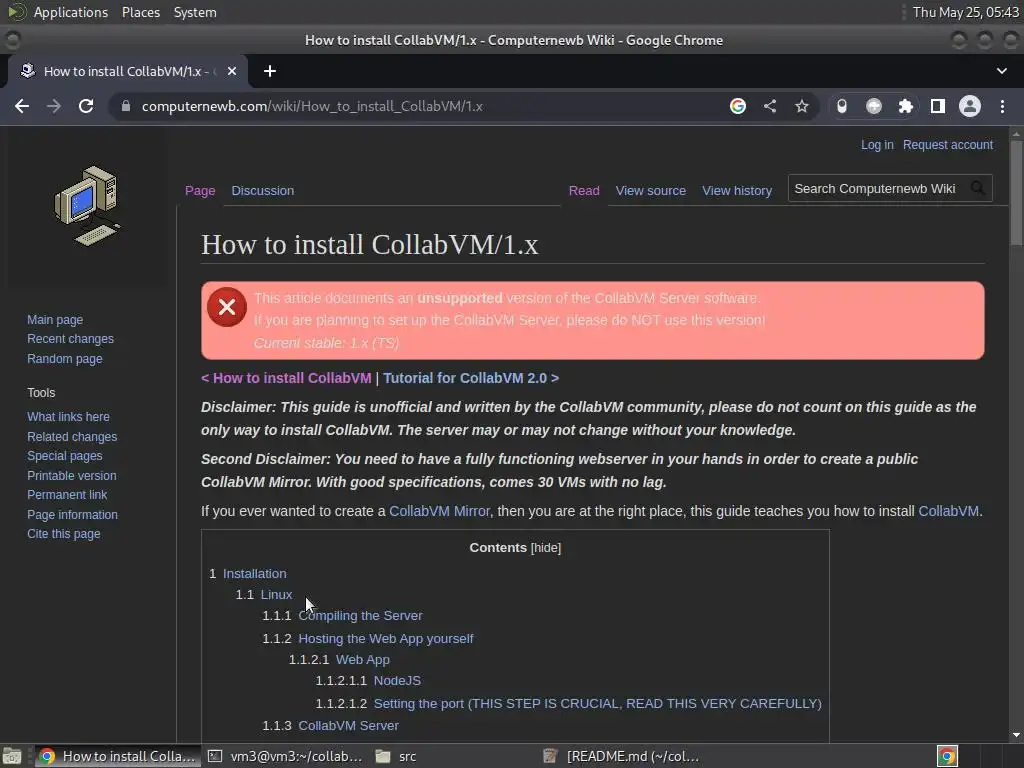Image resolution: width=1024 pixels, height=768 pixels.
Task: Go to the Main page link
Action: click(x=55, y=320)
